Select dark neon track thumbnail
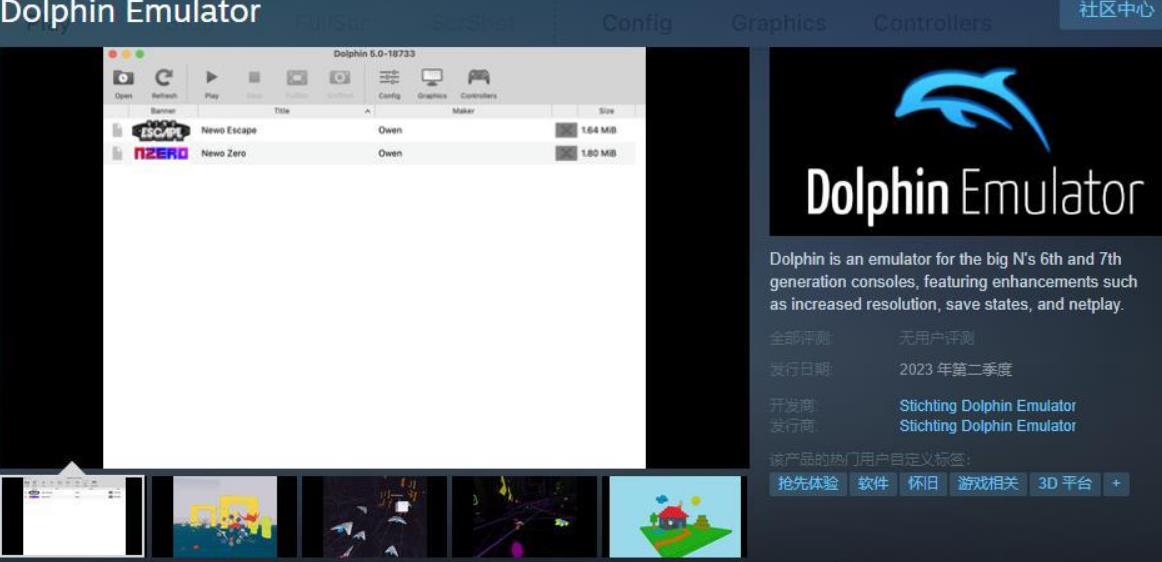This screenshot has height=562, width=1162. click(524, 516)
